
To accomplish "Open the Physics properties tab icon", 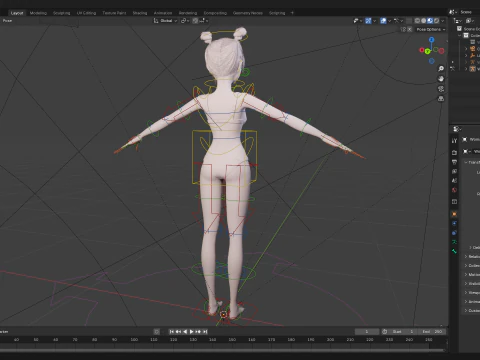I will tap(454, 223).
